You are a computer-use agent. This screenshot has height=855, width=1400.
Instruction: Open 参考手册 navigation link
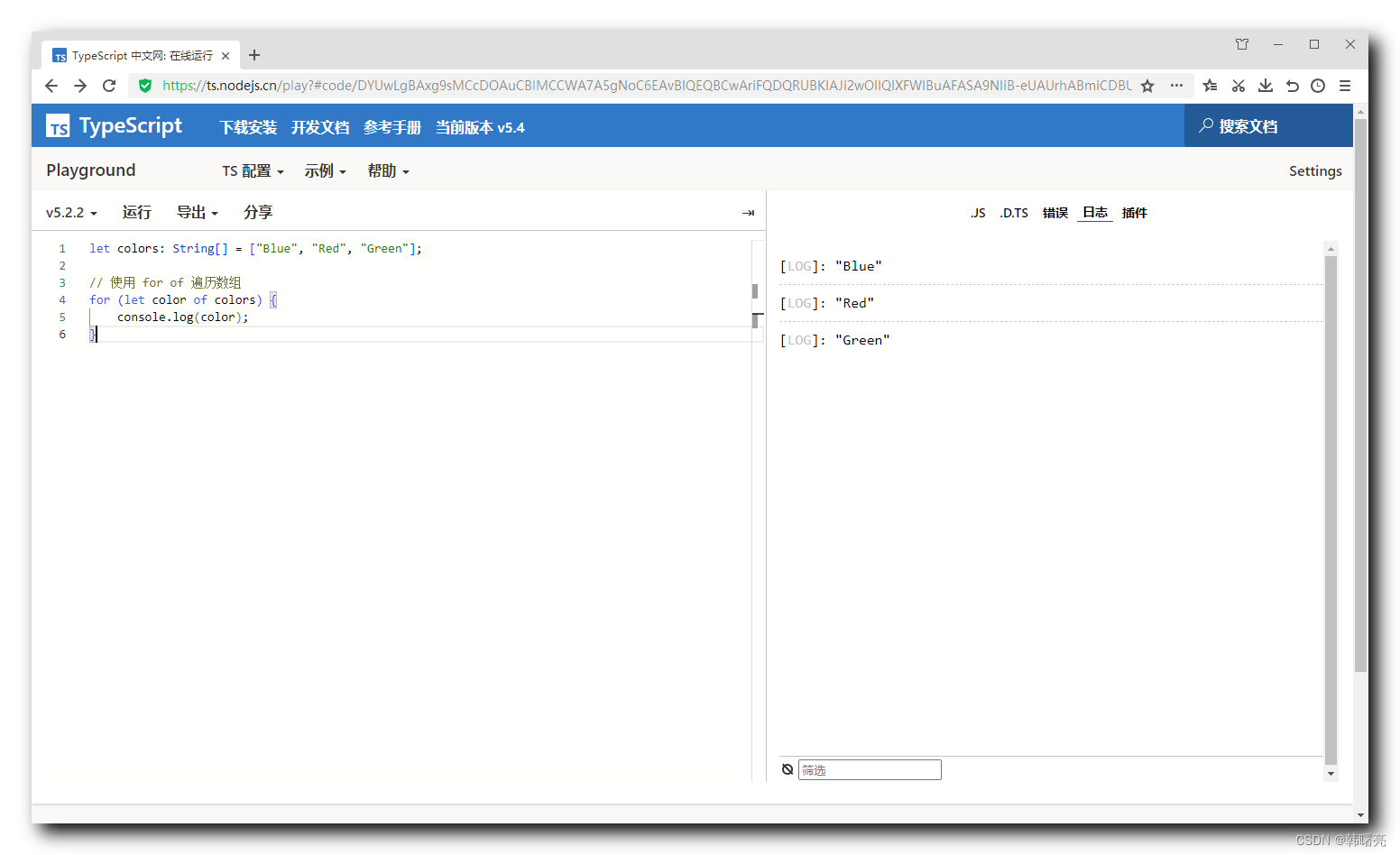coord(392,127)
